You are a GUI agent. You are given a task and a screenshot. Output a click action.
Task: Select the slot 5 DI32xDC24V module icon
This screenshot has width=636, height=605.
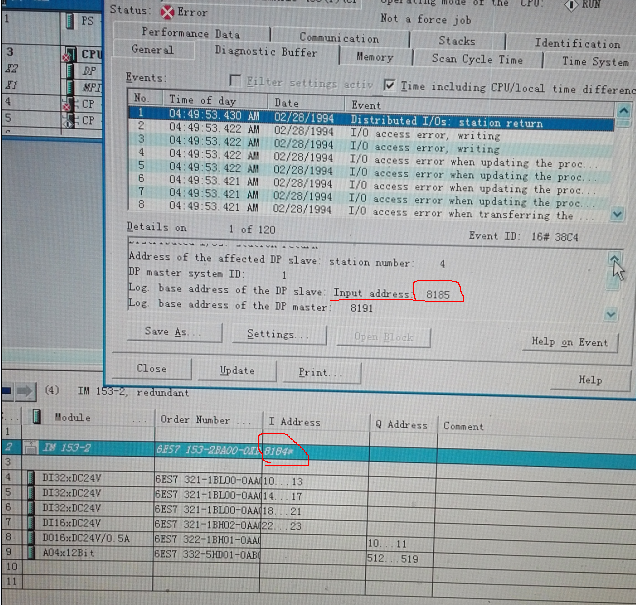point(31,493)
